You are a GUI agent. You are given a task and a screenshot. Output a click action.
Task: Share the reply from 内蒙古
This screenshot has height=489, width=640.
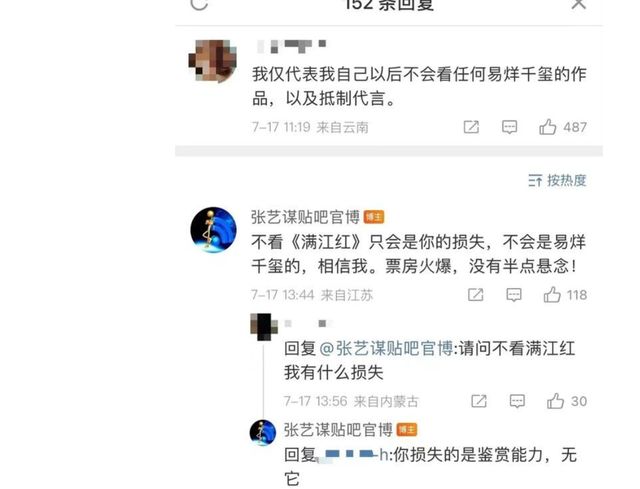coord(479,401)
